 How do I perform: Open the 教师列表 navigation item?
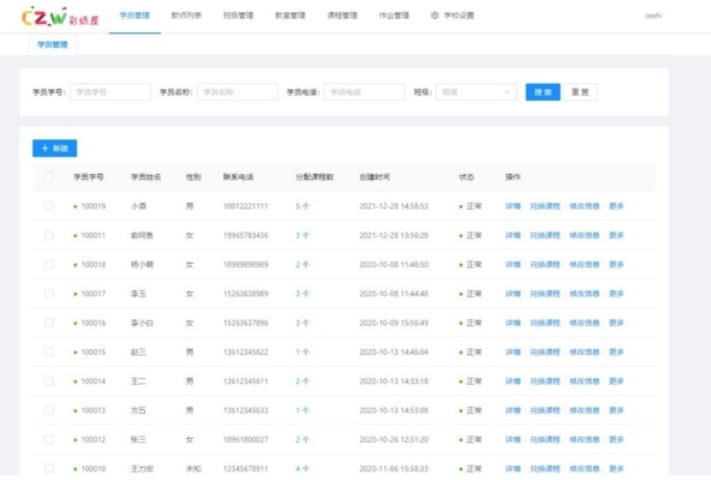tap(186, 15)
